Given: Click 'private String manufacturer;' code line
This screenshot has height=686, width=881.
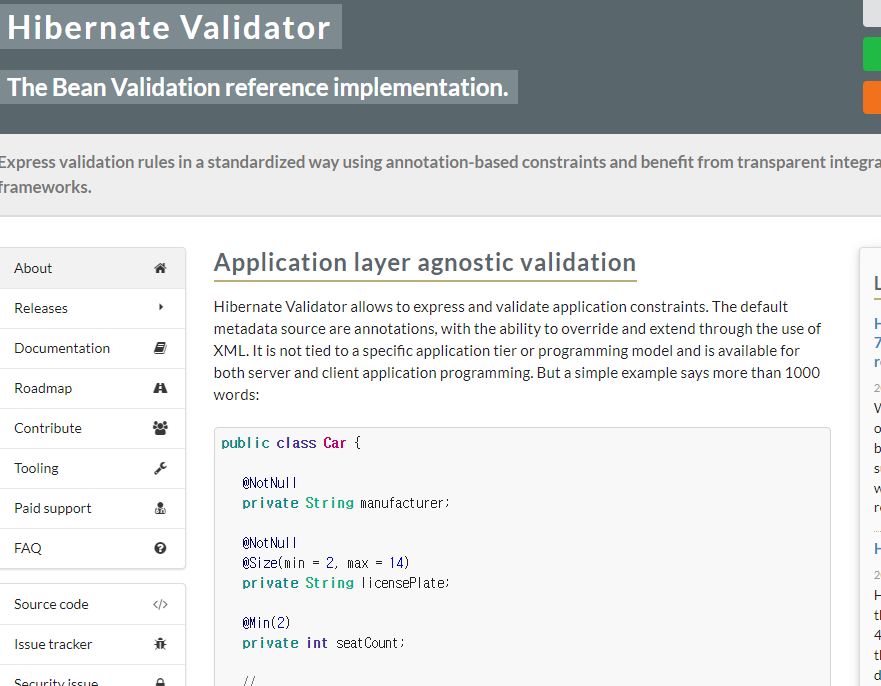Looking at the screenshot, I should coord(346,503).
